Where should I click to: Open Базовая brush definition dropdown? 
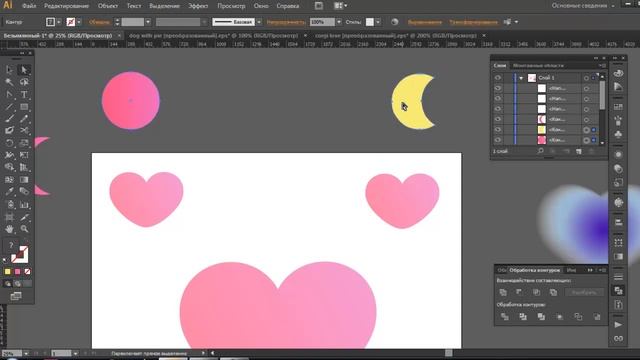coord(259,22)
